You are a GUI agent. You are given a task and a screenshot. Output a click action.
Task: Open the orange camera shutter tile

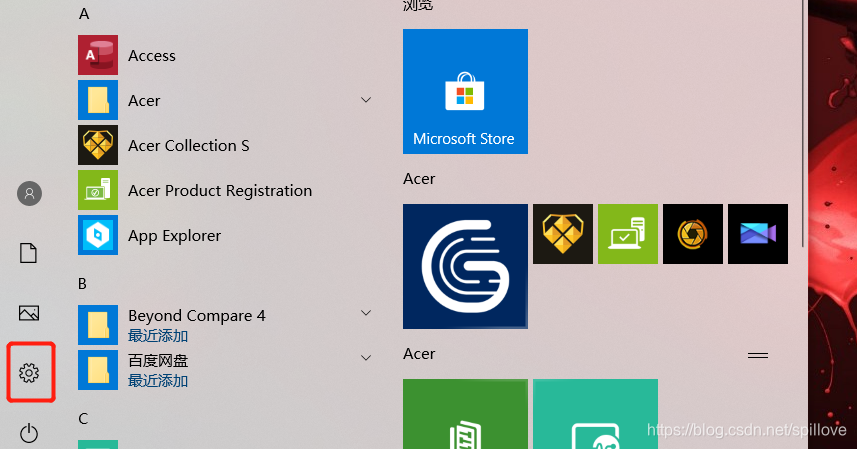click(693, 234)
